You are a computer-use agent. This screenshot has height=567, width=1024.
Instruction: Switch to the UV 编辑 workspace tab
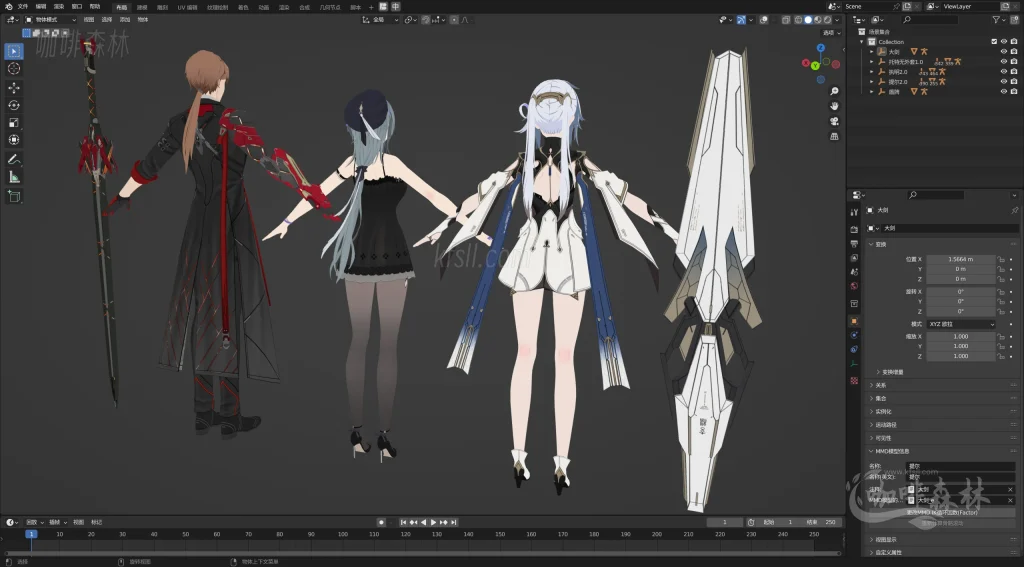tap(187, 7)
